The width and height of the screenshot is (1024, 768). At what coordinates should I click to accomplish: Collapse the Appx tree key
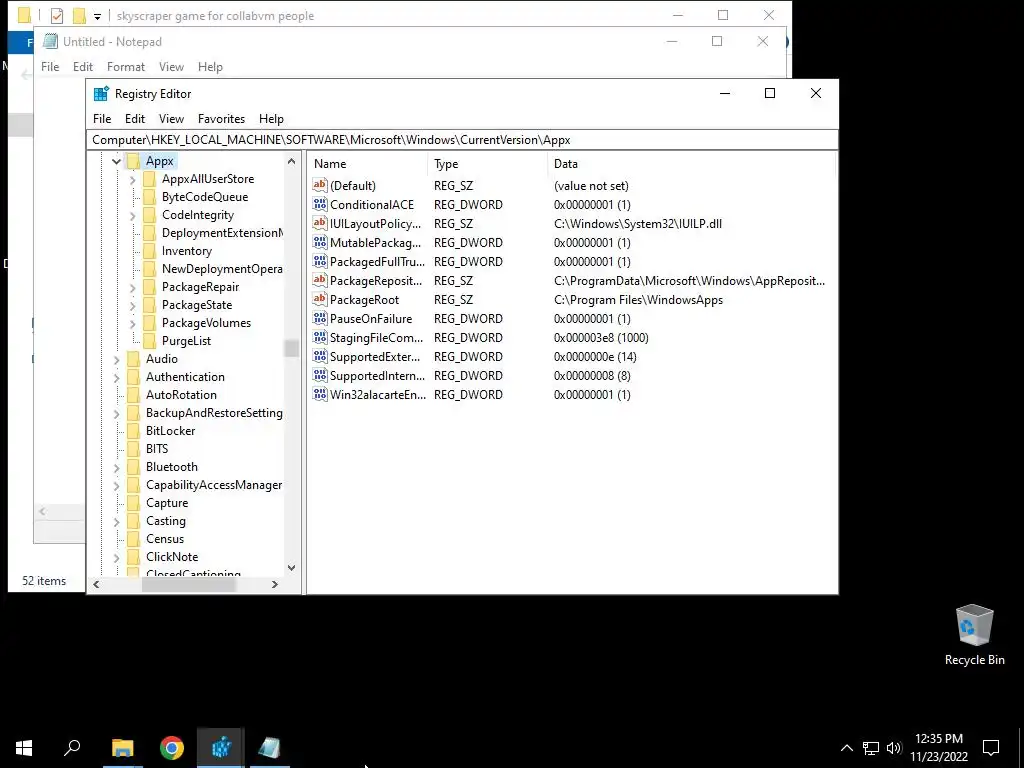click(116, 161)
